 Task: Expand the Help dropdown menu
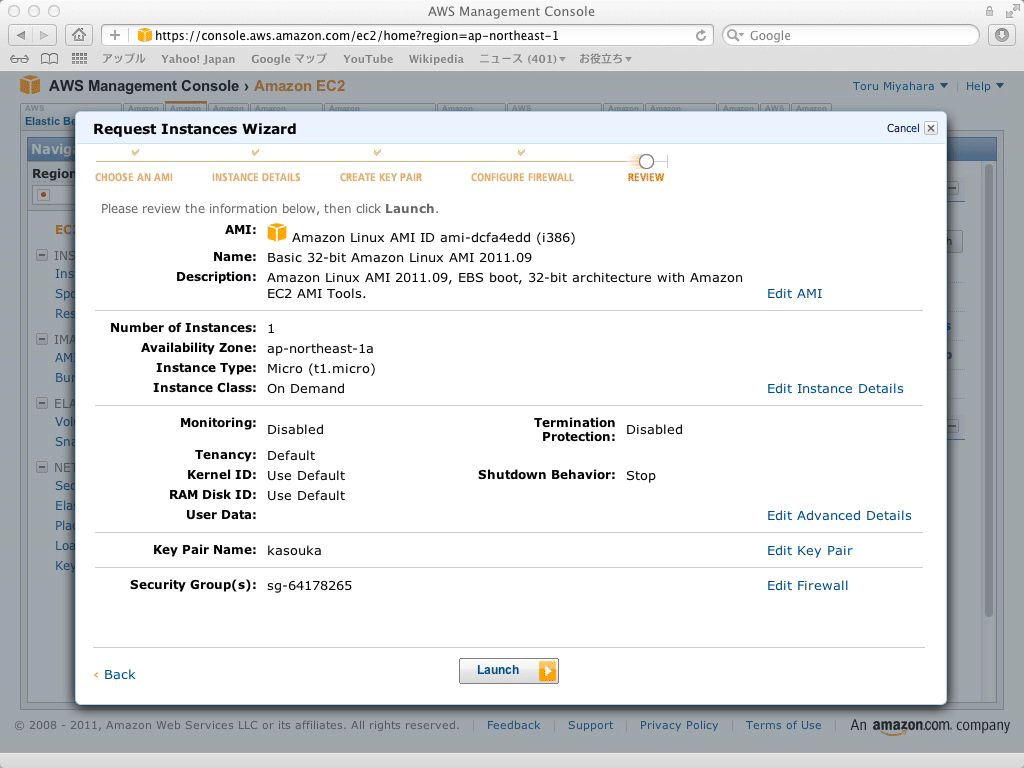tap(984, 86)
